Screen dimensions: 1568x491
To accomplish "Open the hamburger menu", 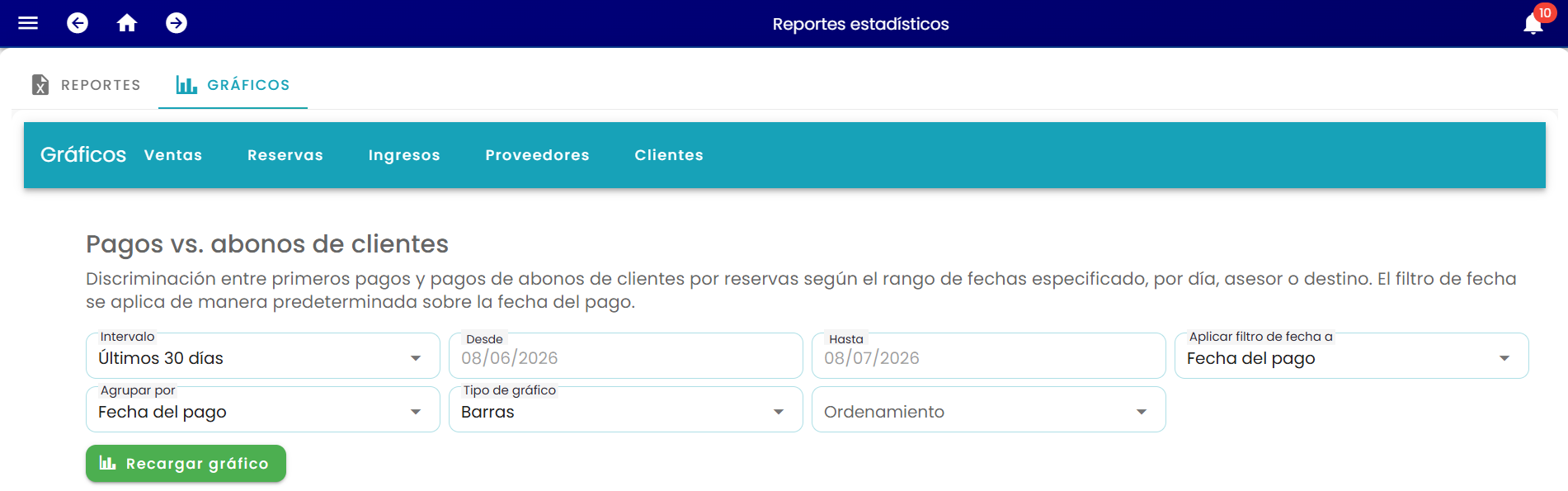I will pos(28,23).
